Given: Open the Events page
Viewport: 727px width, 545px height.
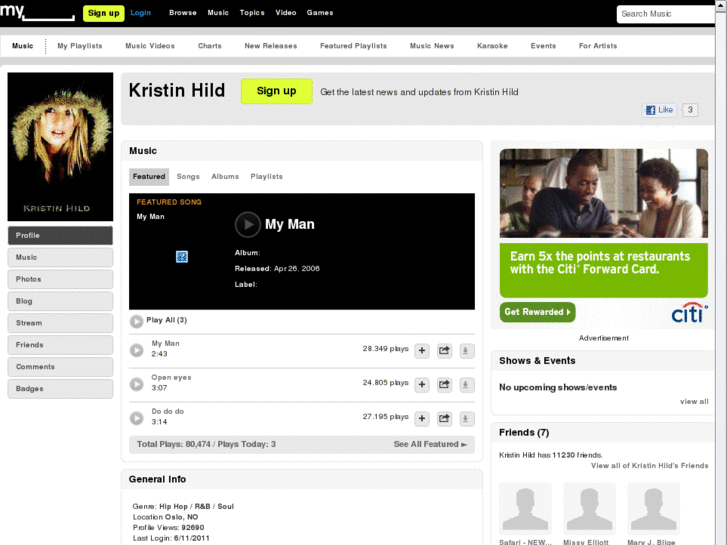Looking at the screenshot, I should pyautogui.click(x=543, y=46).
